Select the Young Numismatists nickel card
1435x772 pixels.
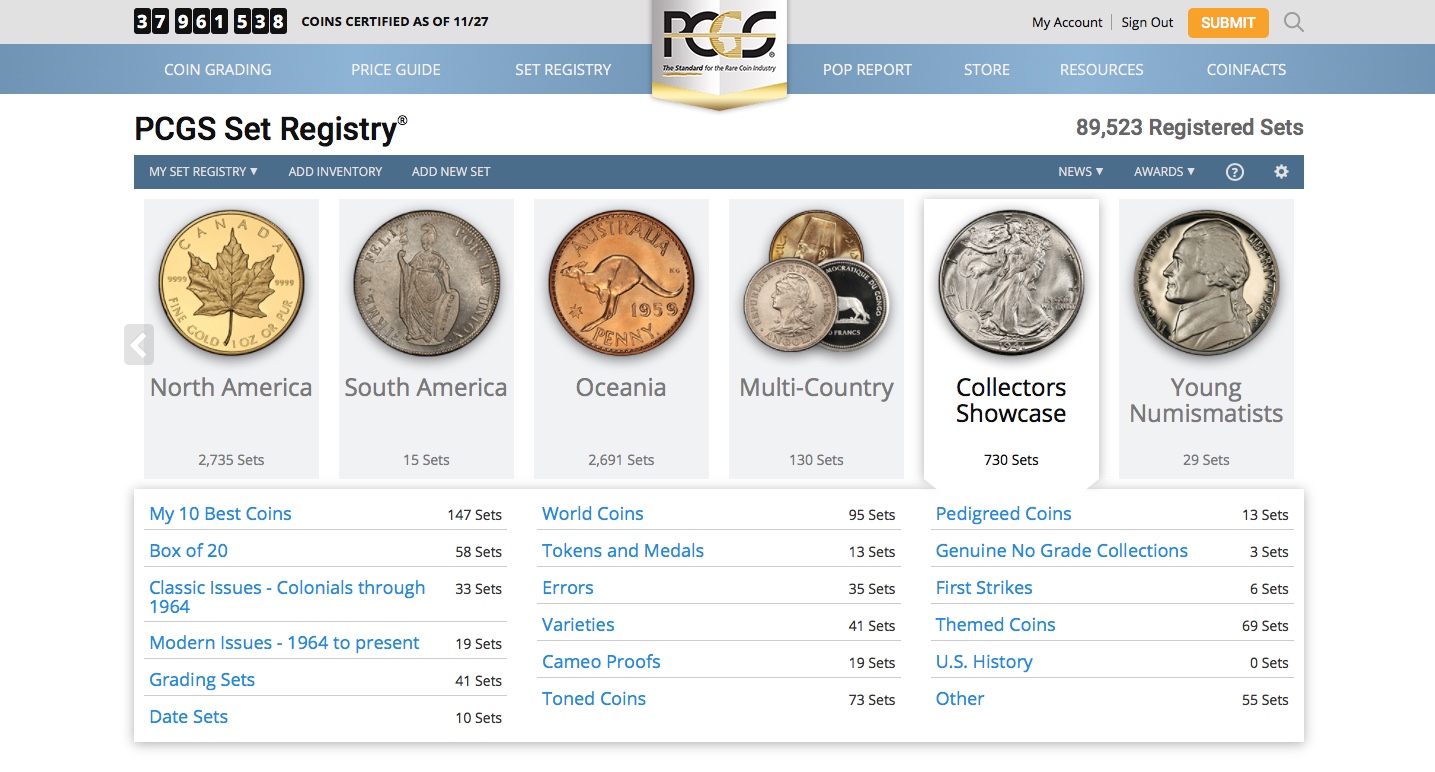click(1206, 338)
